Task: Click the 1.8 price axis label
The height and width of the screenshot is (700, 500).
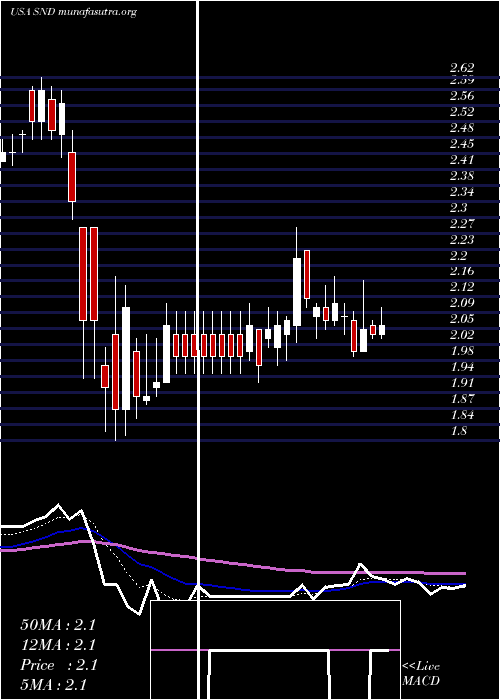Action: (458, 431)
